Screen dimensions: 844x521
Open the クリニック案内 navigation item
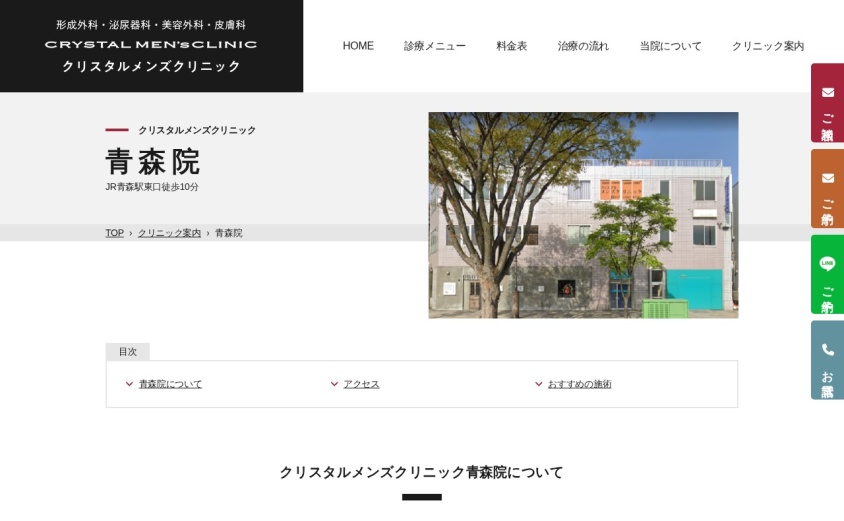(x=768, y=46)
